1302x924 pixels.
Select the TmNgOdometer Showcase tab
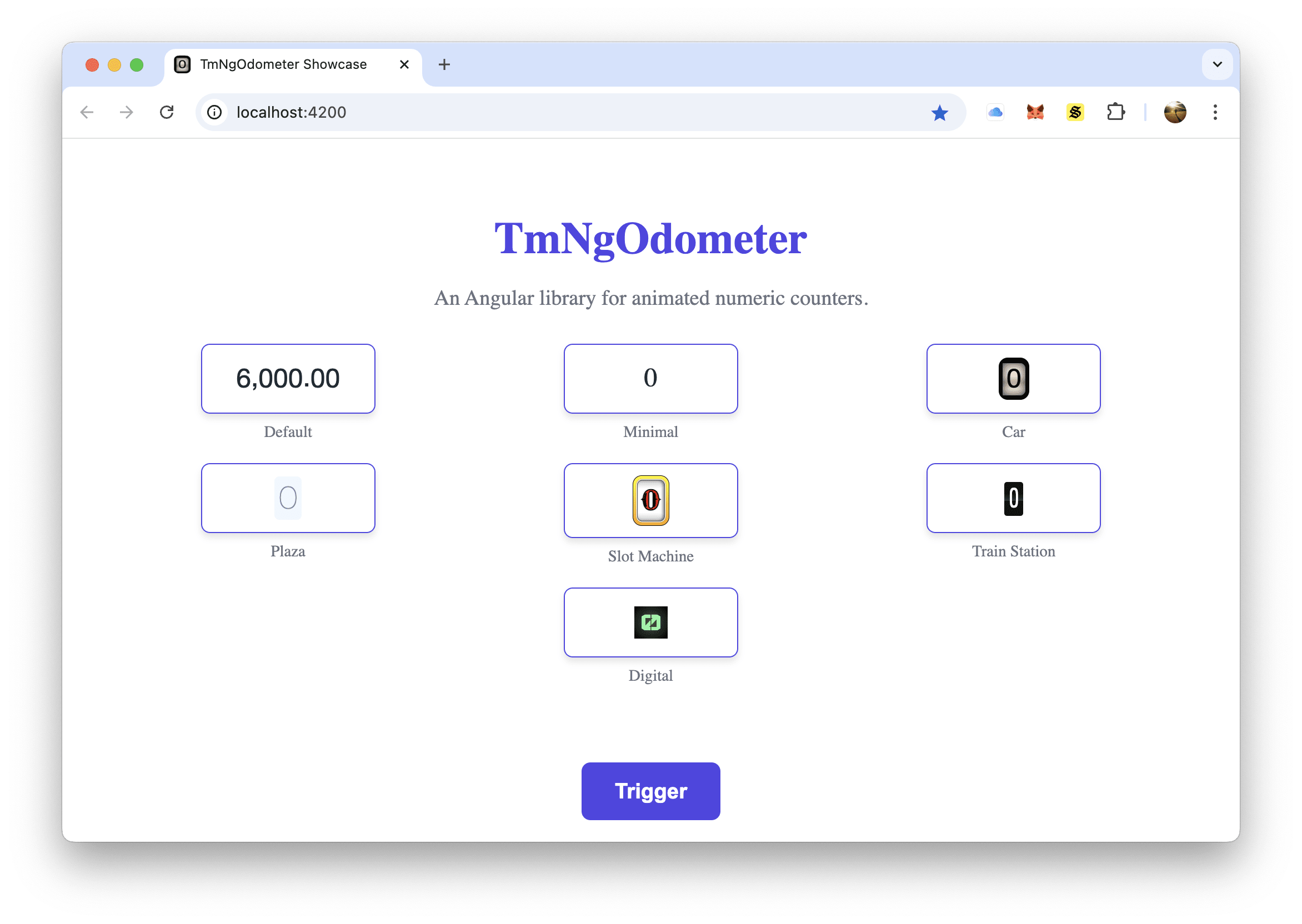click(283, 64)
